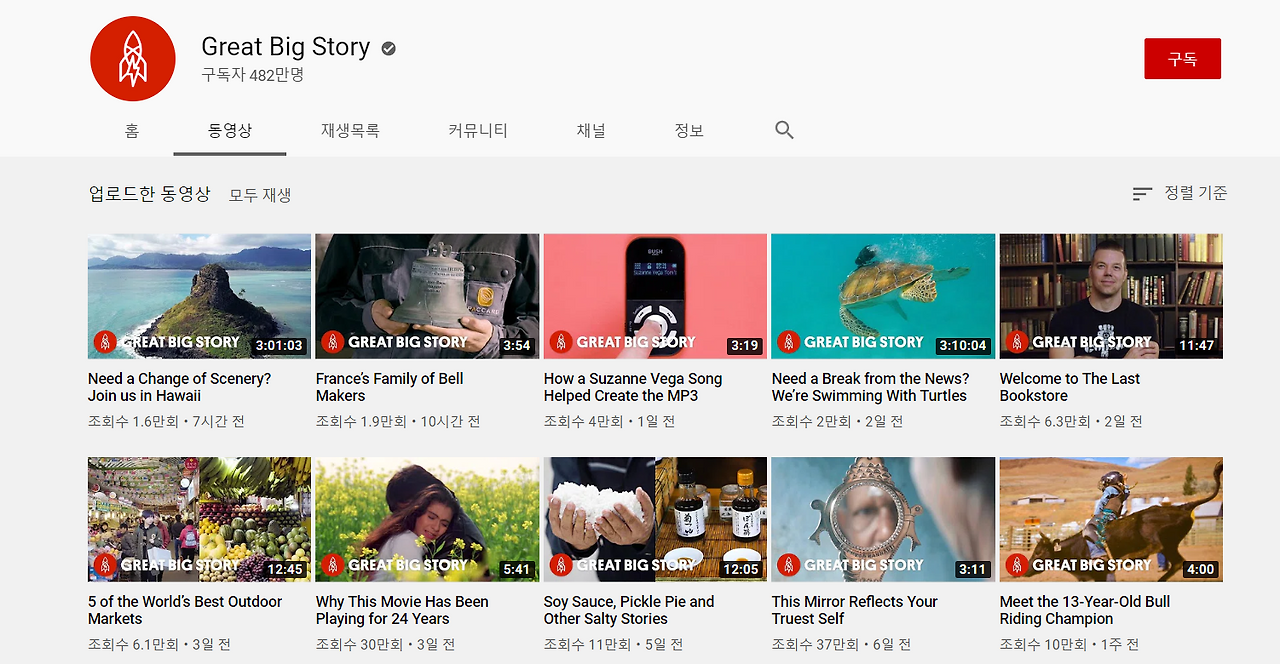The height and width of the screenshot is (664, 1280).
Task: Open the 채널 tab
Action: [x=591, y=130]
